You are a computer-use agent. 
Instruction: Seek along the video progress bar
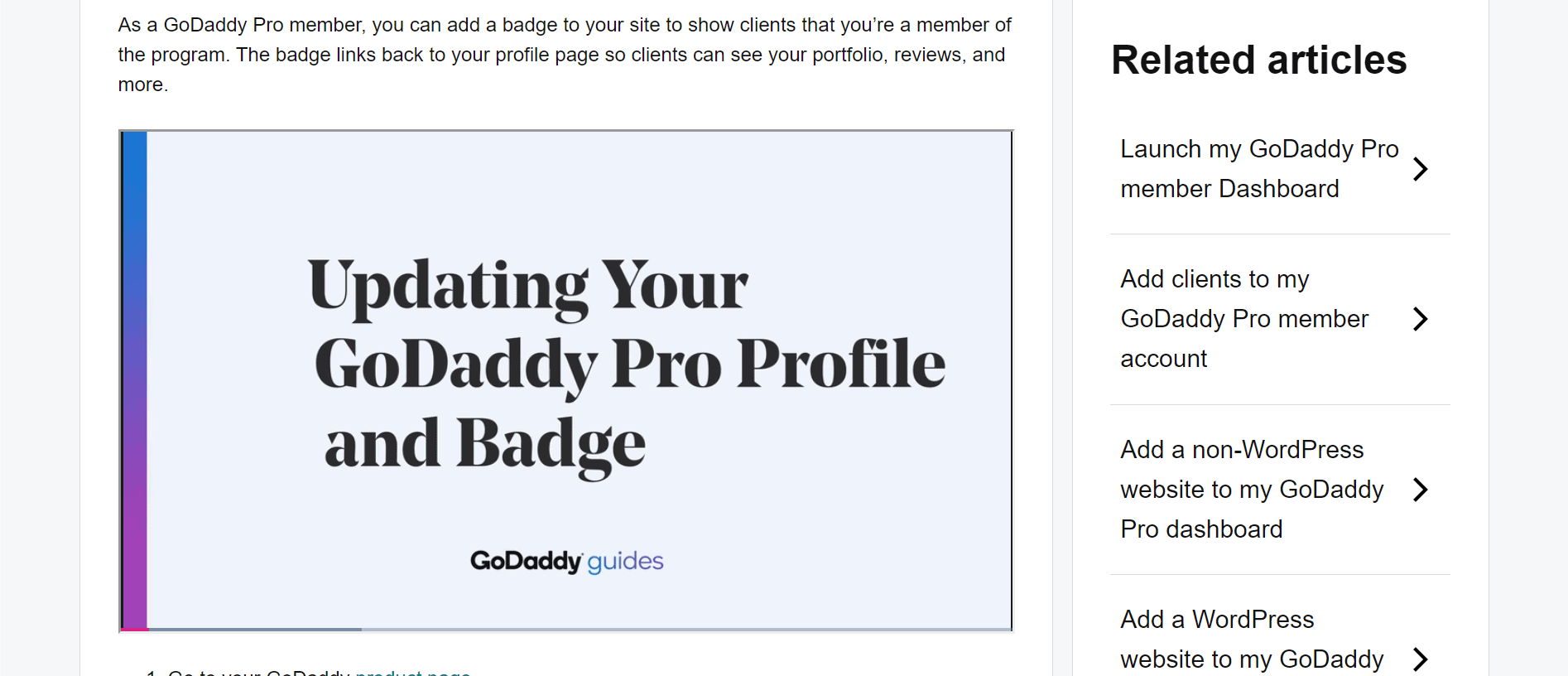coord(566,630)
